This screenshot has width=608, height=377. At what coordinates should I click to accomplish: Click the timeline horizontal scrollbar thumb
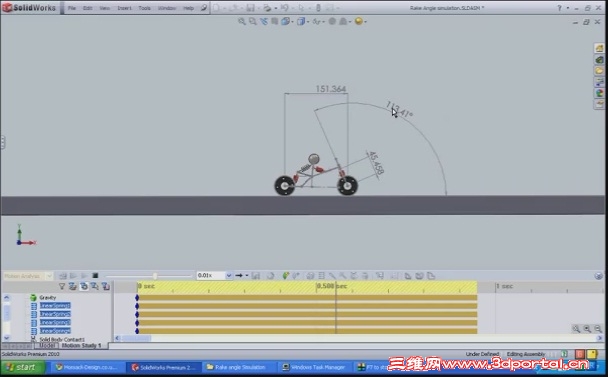(136, 338)
